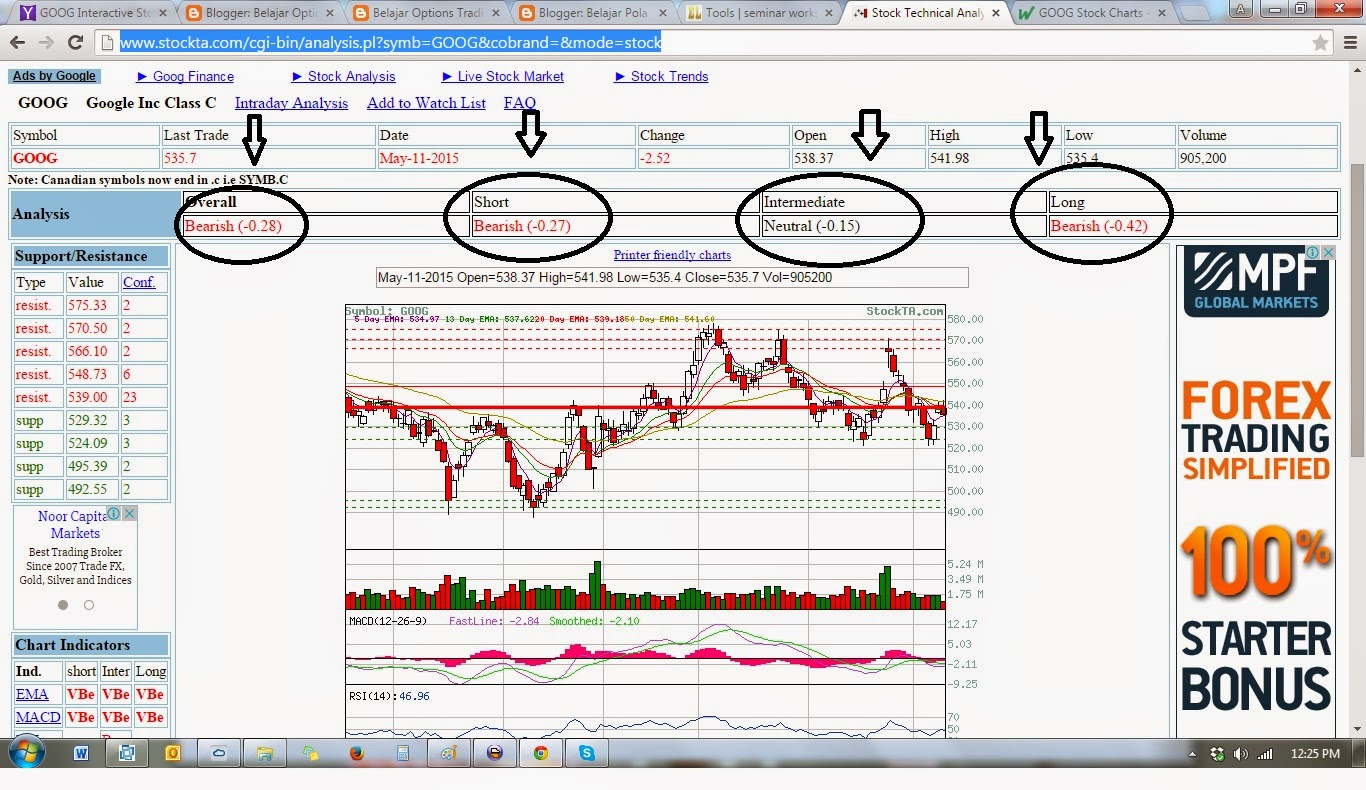Click the Short Bearish (-0.27) rating
This screenshot has height=790, width=1366.
click(x=522, y=226)
